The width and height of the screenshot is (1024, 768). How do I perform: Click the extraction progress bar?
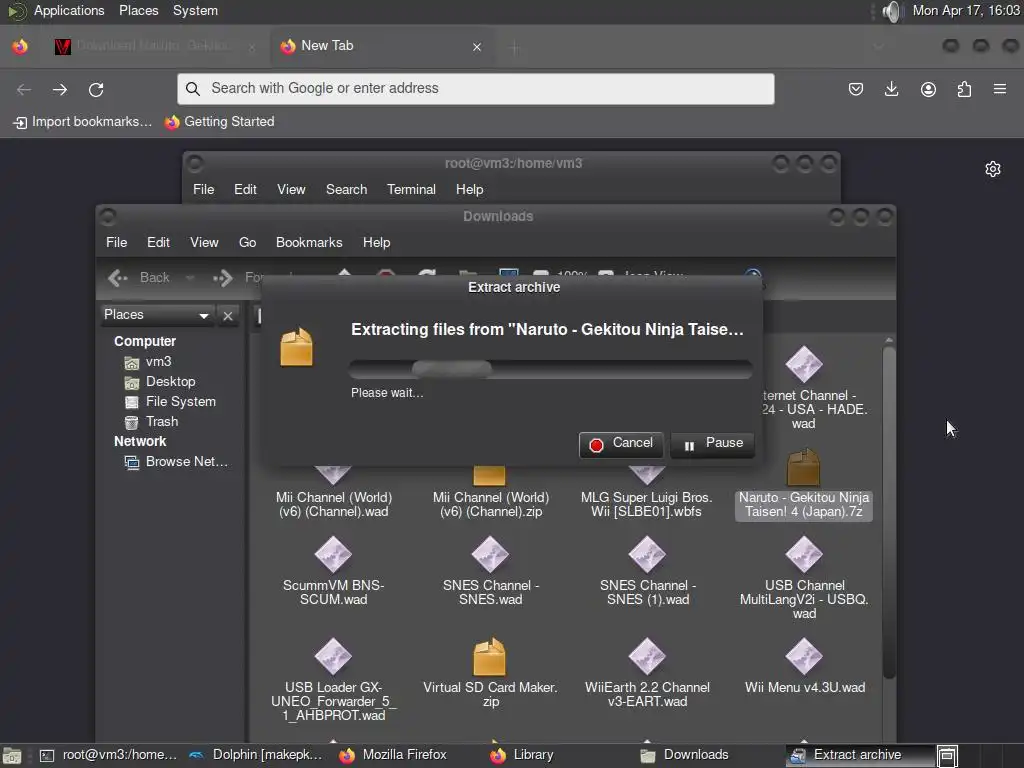[x=551, y=369]
